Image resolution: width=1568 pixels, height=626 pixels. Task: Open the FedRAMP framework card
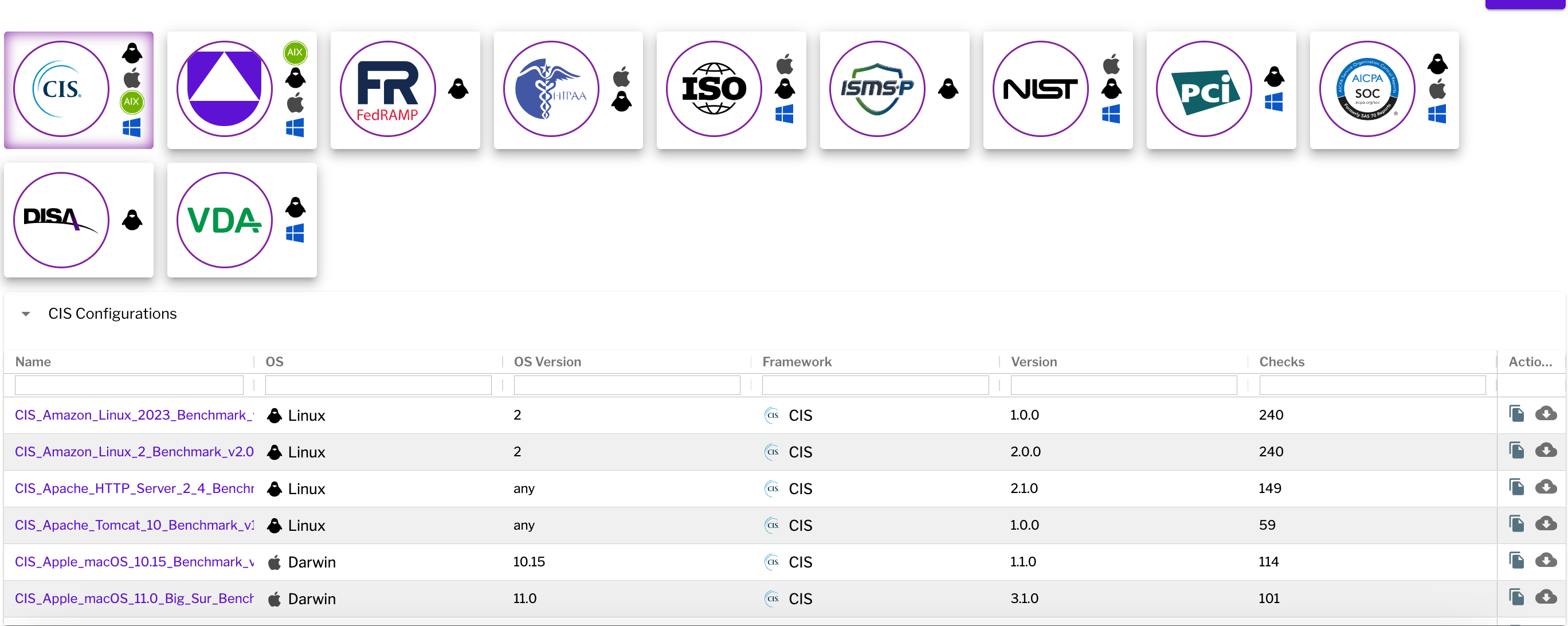pyautogui.click(x=405, y=90)
